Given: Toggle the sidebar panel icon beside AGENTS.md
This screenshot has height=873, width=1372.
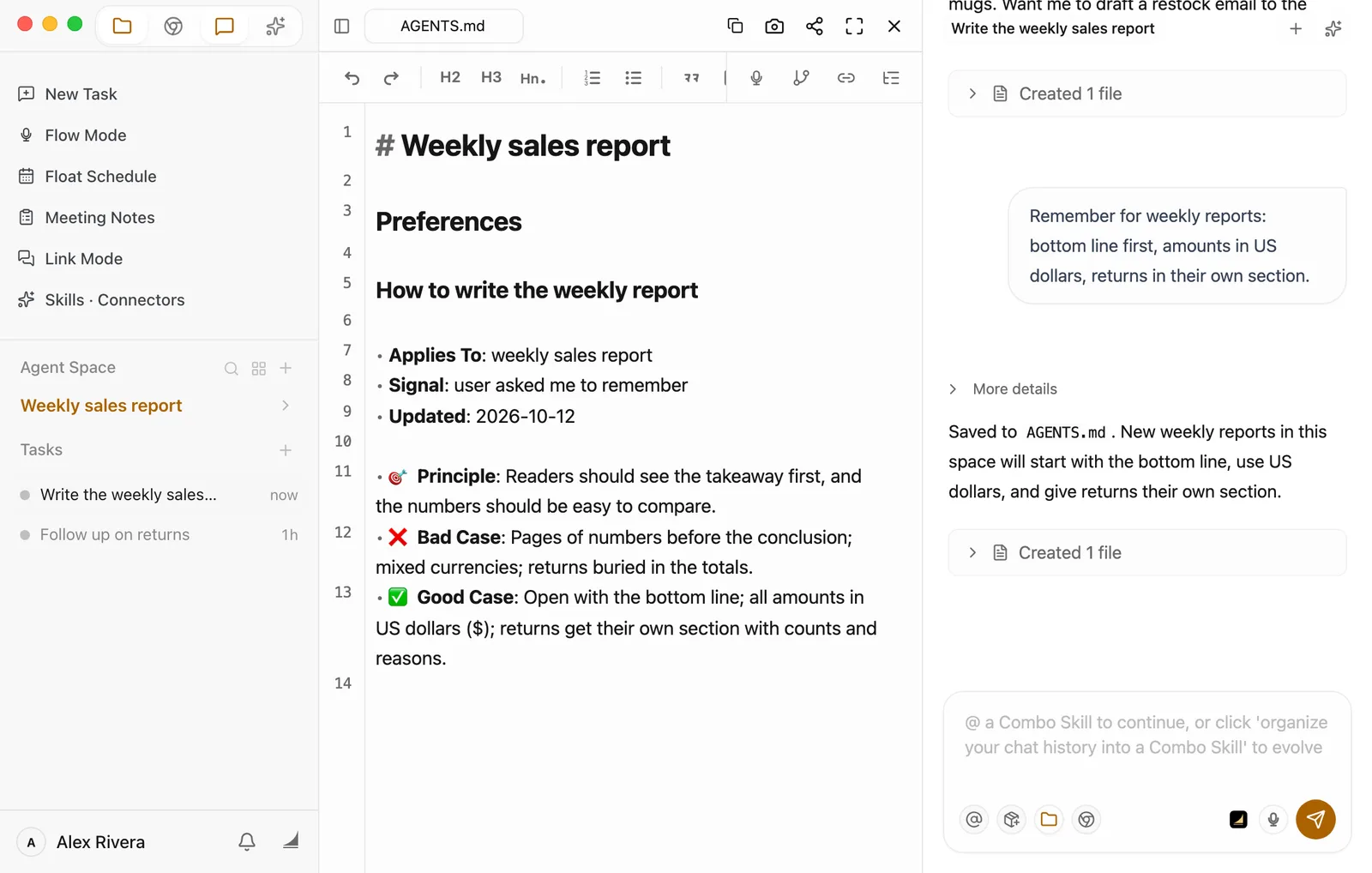Looking at the screenshot, I should (342, 26).
